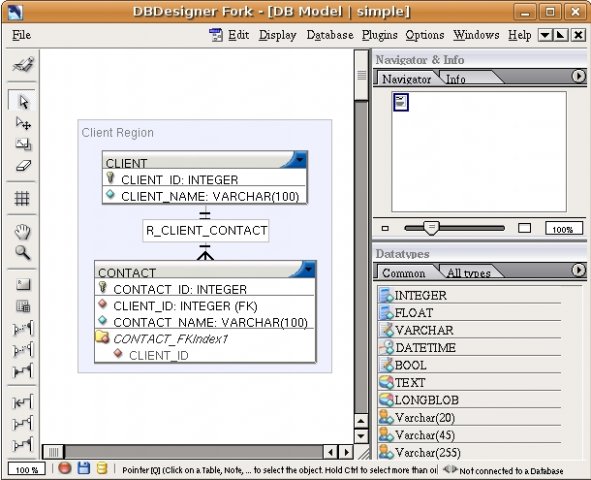Collapse the CLIENT table with its blue corner arrow
The image size is (591, 480).
(300, 159)
